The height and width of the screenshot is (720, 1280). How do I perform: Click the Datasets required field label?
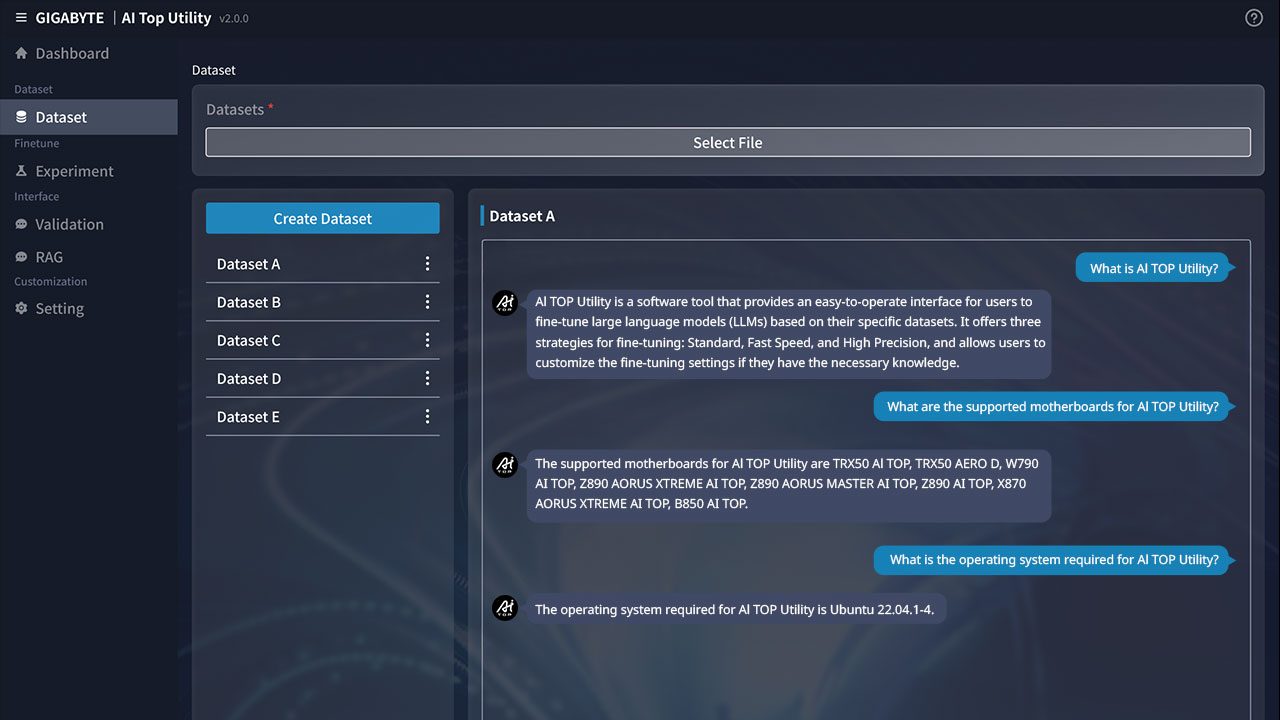[x=240, y=109]
